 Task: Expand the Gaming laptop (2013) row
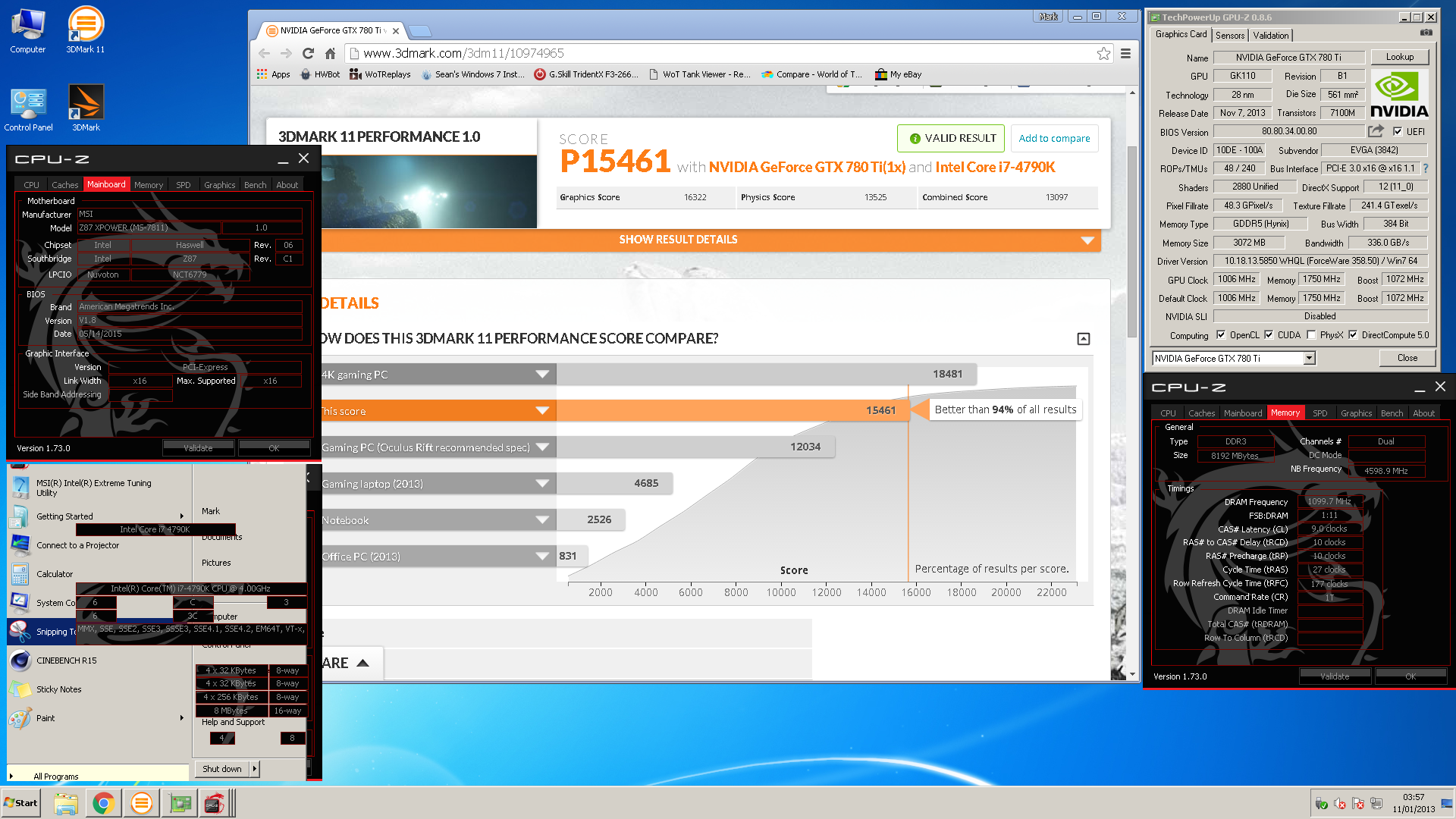pyautogui.click(x=542, y=483)
